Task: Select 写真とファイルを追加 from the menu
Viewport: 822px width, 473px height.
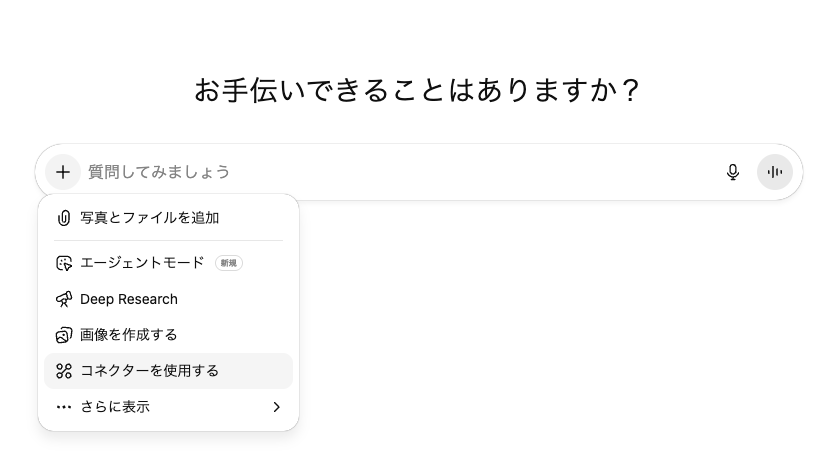Action: 149,218
